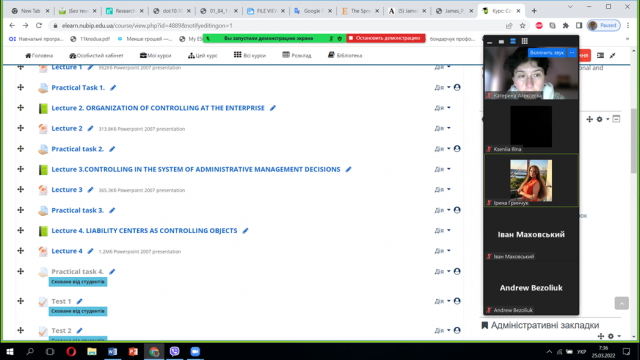640x360 pixels.
Task: Click the Остановить демонстрацию button
Action: click(x=386, y=38)
